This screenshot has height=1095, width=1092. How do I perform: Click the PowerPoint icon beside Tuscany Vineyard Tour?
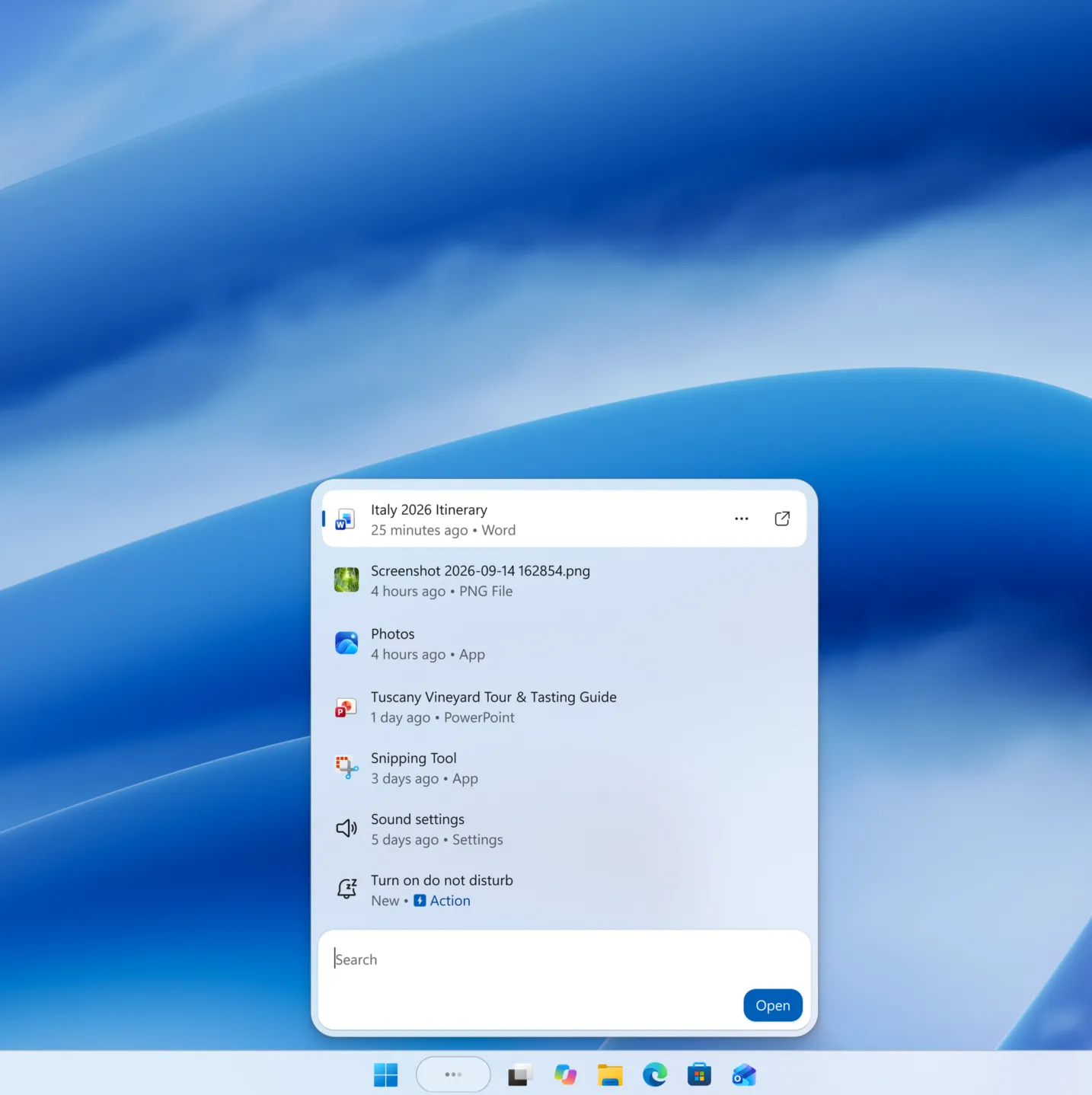tap(346, 707)
